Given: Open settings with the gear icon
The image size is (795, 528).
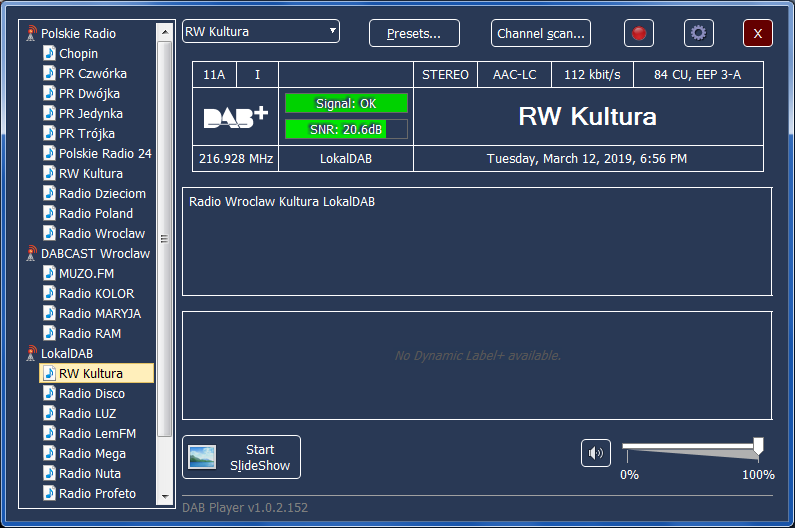Looking at the screenshot, I should pos(698,33).
